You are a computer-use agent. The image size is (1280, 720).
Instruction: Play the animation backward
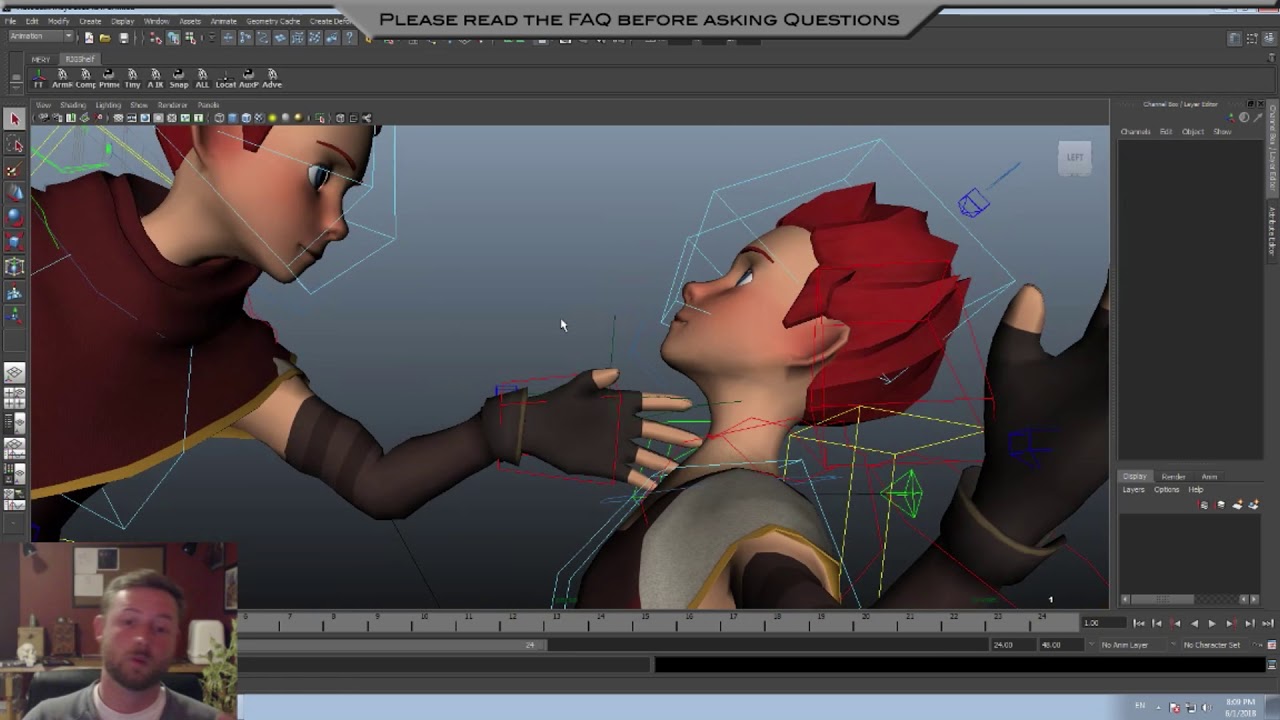point(1194,623)
